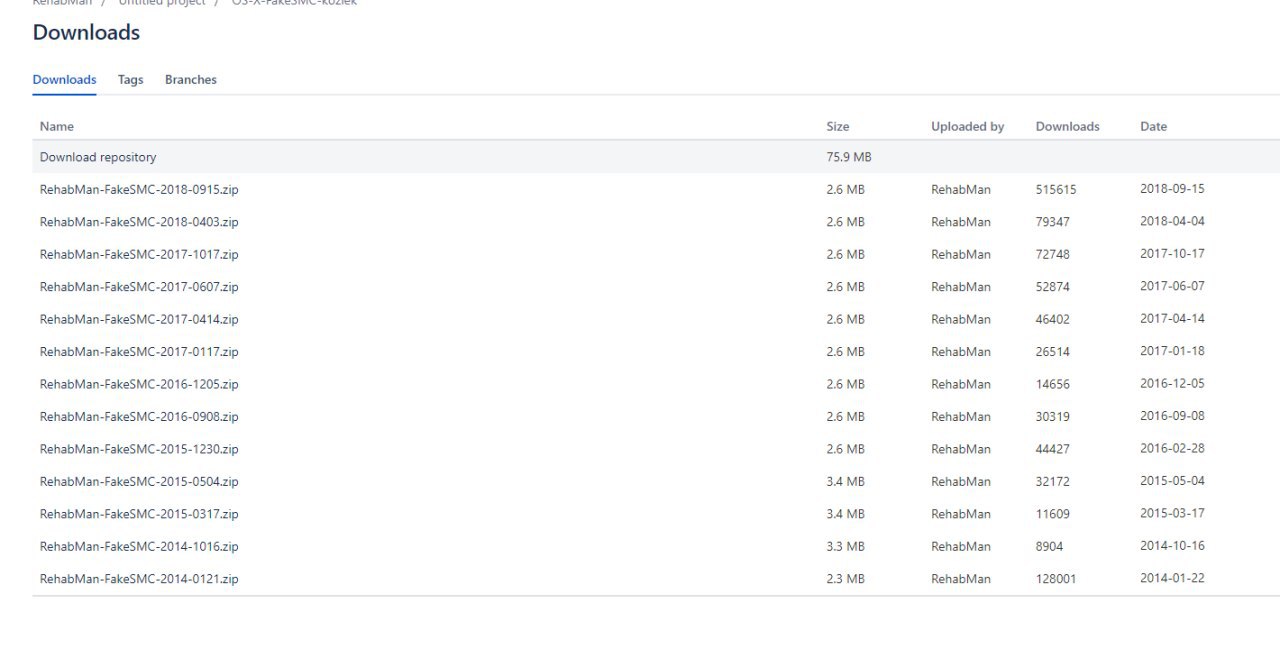Click the Date column header
The height and width of the screenshot is (658, 1280).
(1154, 127)
